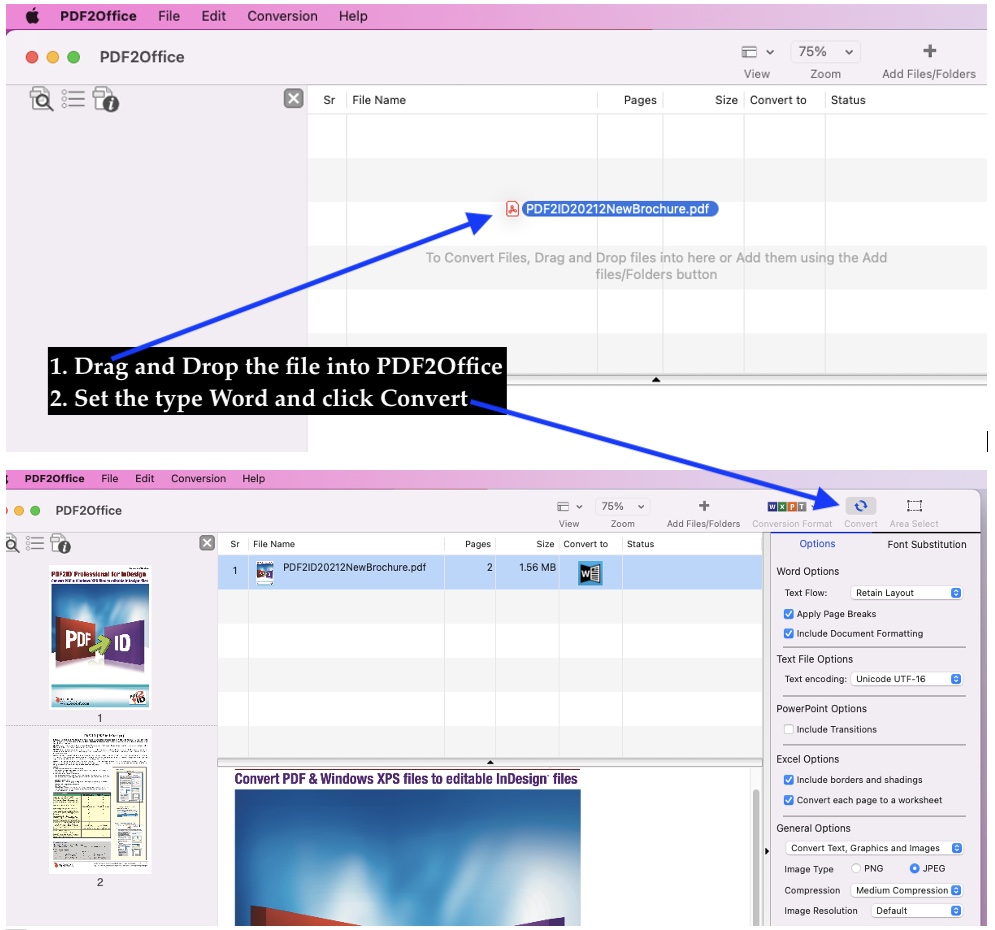Close the thumbnail sidebar X in the bottom window
The width and height of the screenshot is (995, 930).
pyautogui.click(x=207, y=542)
